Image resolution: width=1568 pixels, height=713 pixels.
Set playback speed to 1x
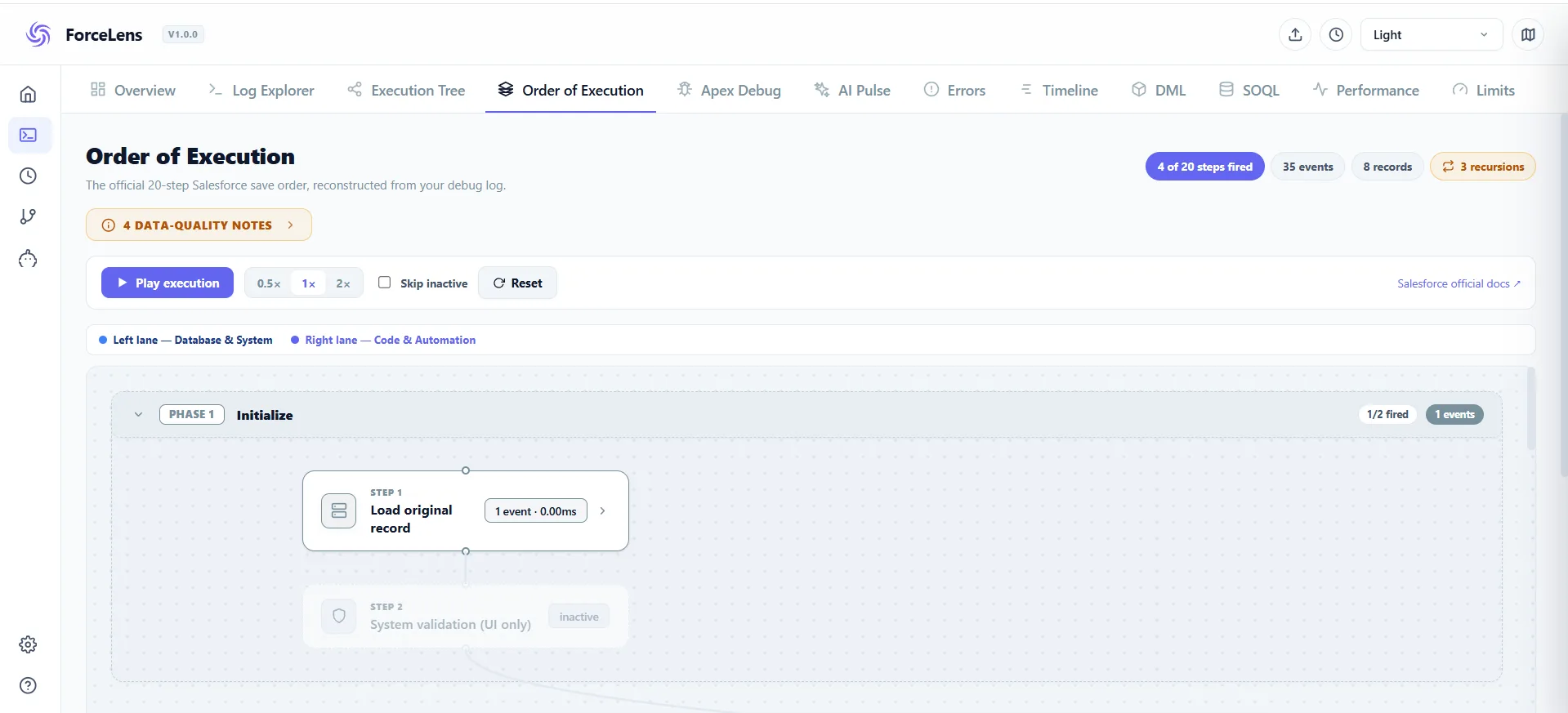click(309, 283)
